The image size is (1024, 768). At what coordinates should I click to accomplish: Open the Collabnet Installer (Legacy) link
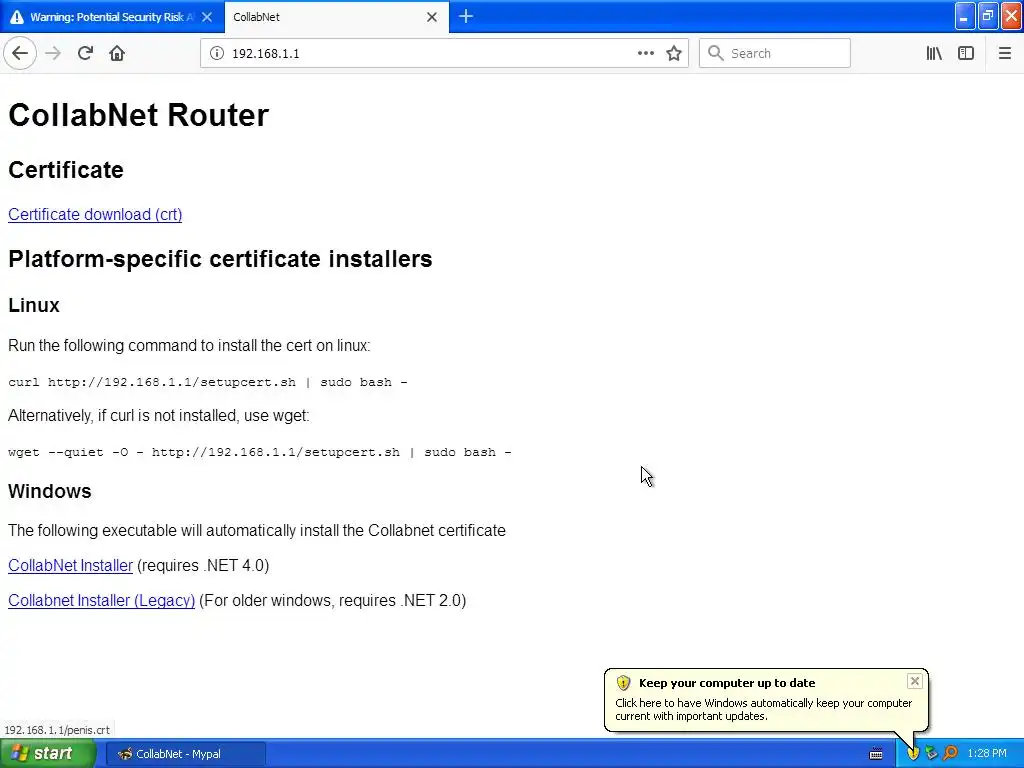pos(101,601)
